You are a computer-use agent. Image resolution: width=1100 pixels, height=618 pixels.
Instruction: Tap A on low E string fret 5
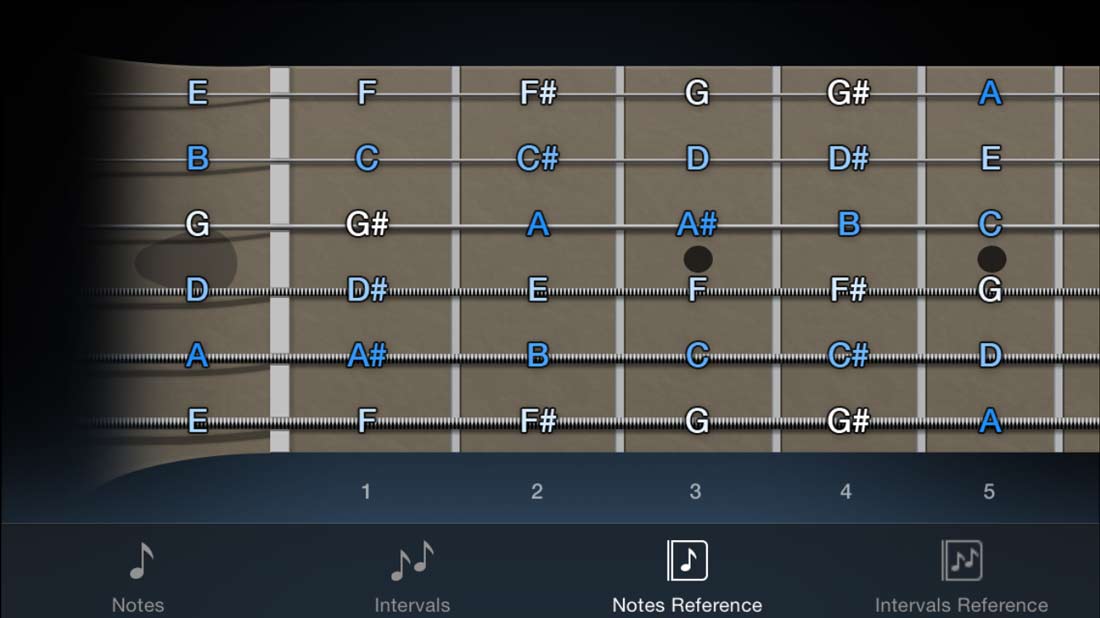coord(991,421)
